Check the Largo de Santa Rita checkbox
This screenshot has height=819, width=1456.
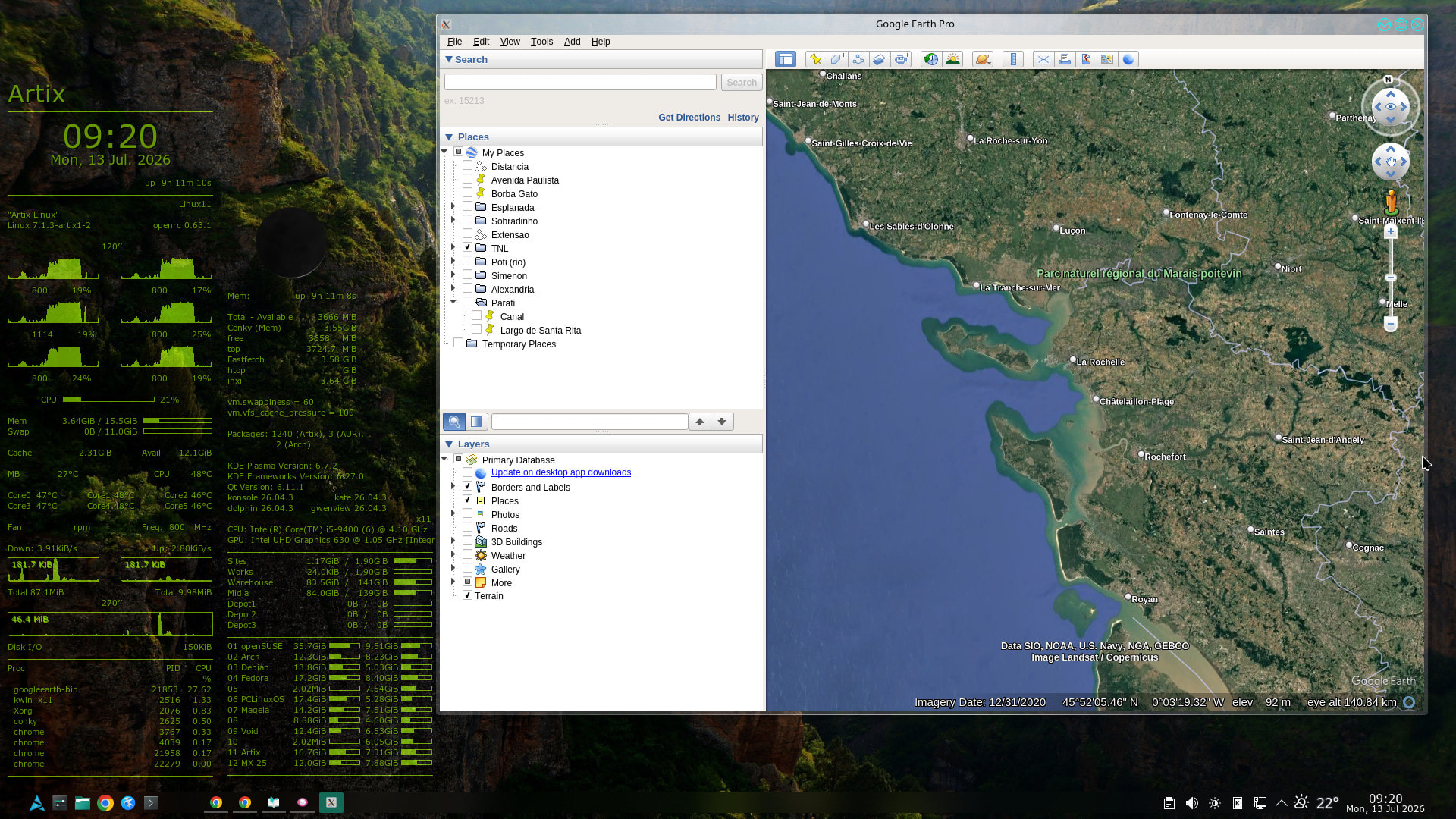[476, 330]
